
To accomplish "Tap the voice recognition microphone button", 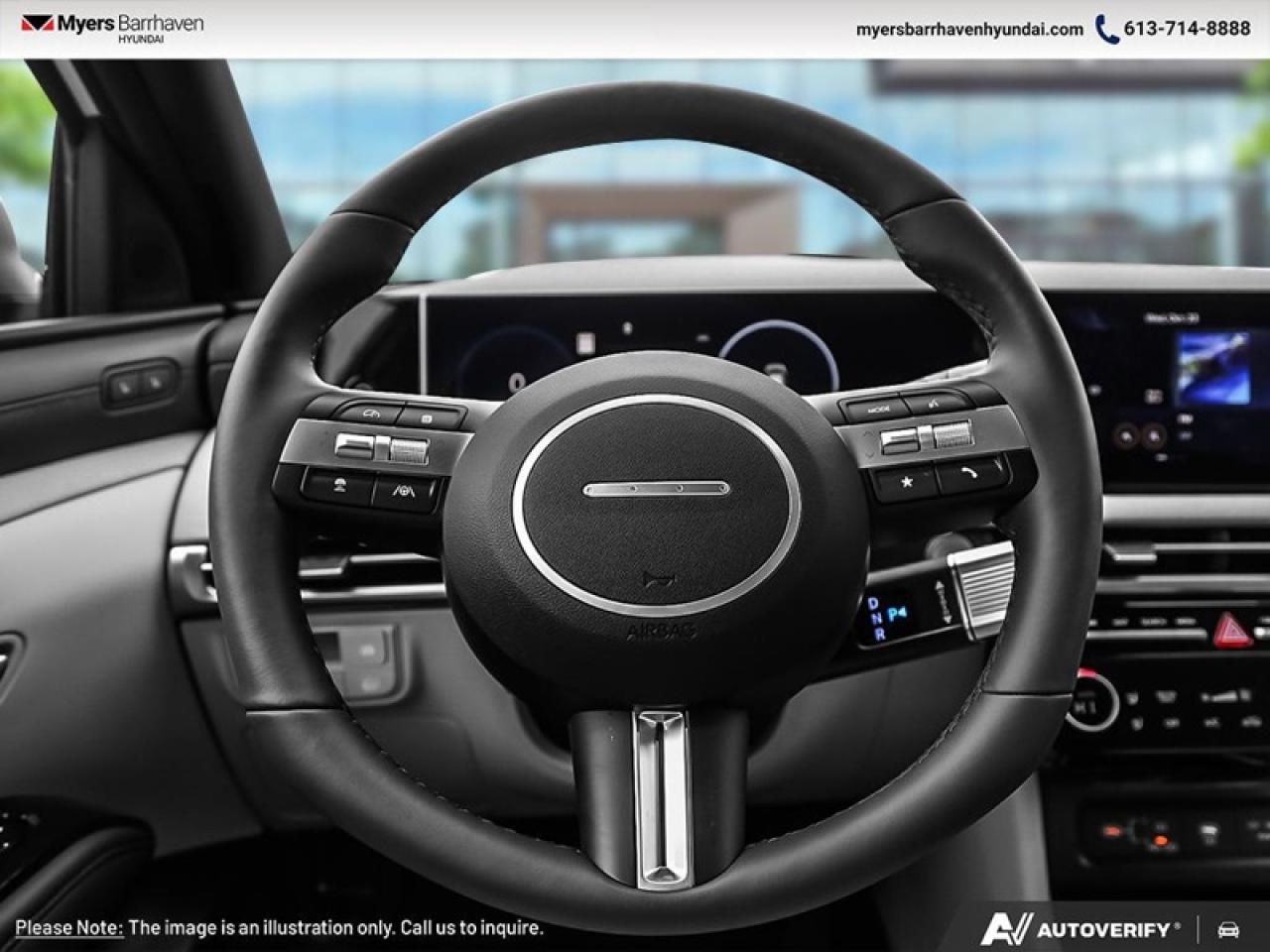I will click(x=934, y=404).
